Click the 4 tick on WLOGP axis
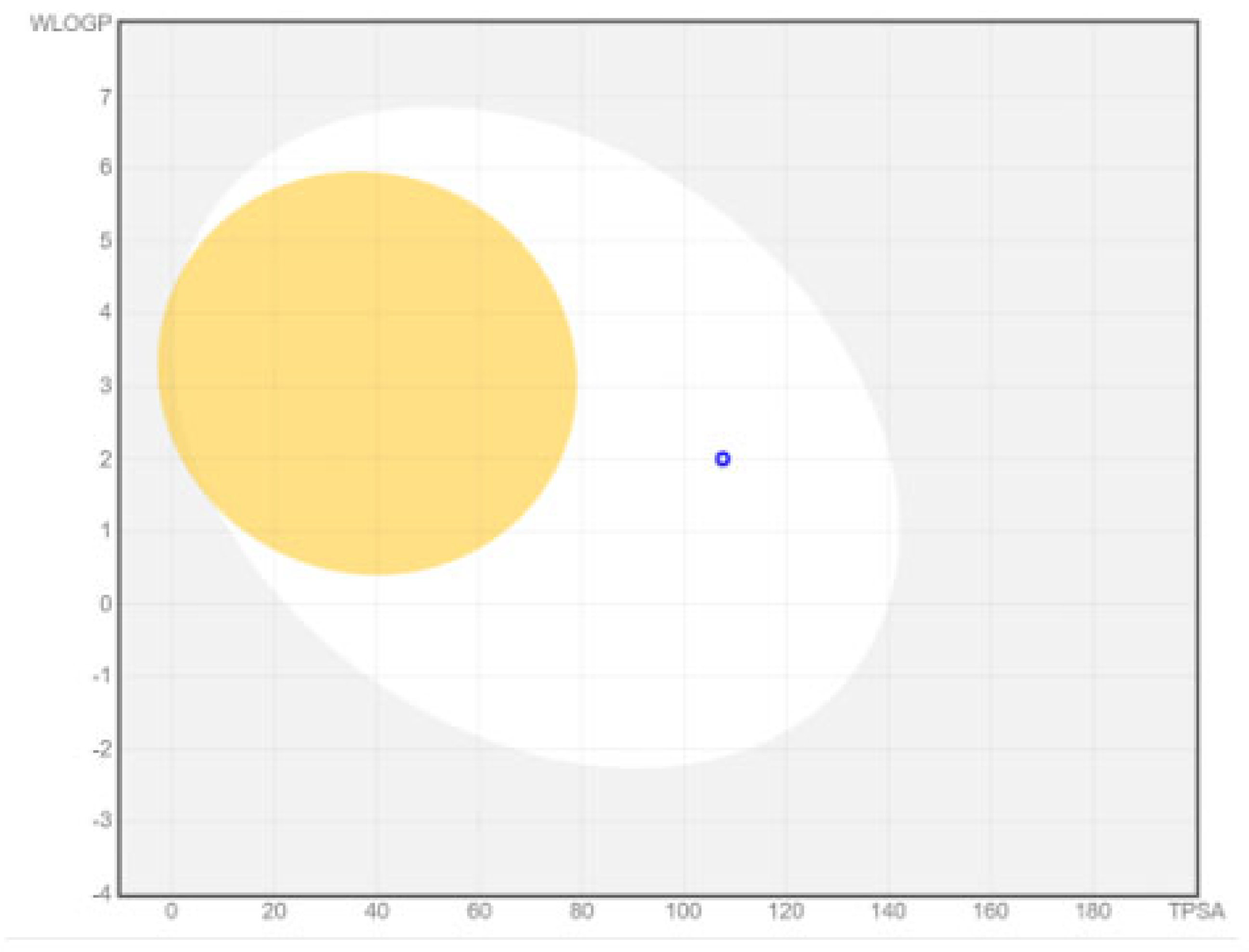The image size is (1249, 952). point(105,312)
